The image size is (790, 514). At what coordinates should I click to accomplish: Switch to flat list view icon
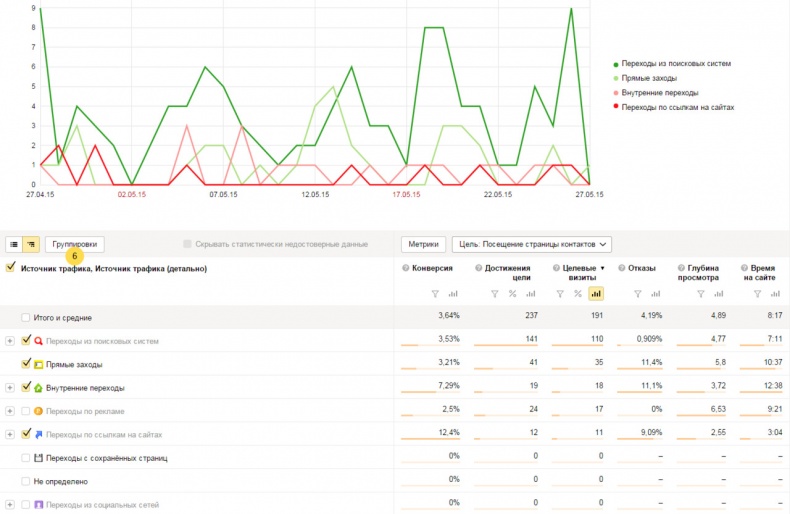coord(15,244)
